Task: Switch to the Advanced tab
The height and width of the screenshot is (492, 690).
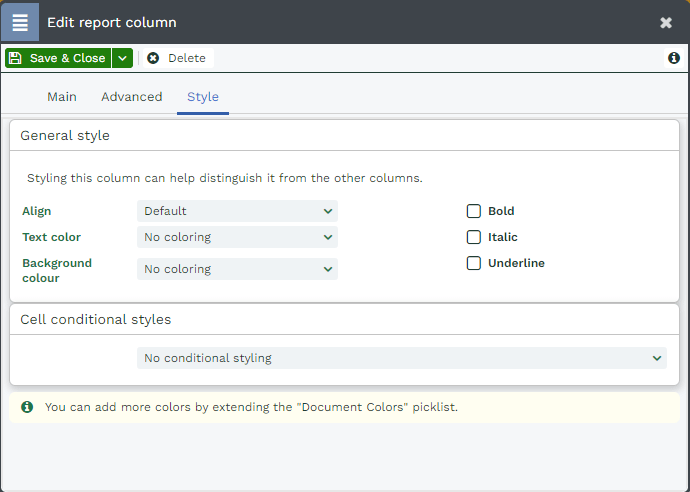Action: [132, 97]
